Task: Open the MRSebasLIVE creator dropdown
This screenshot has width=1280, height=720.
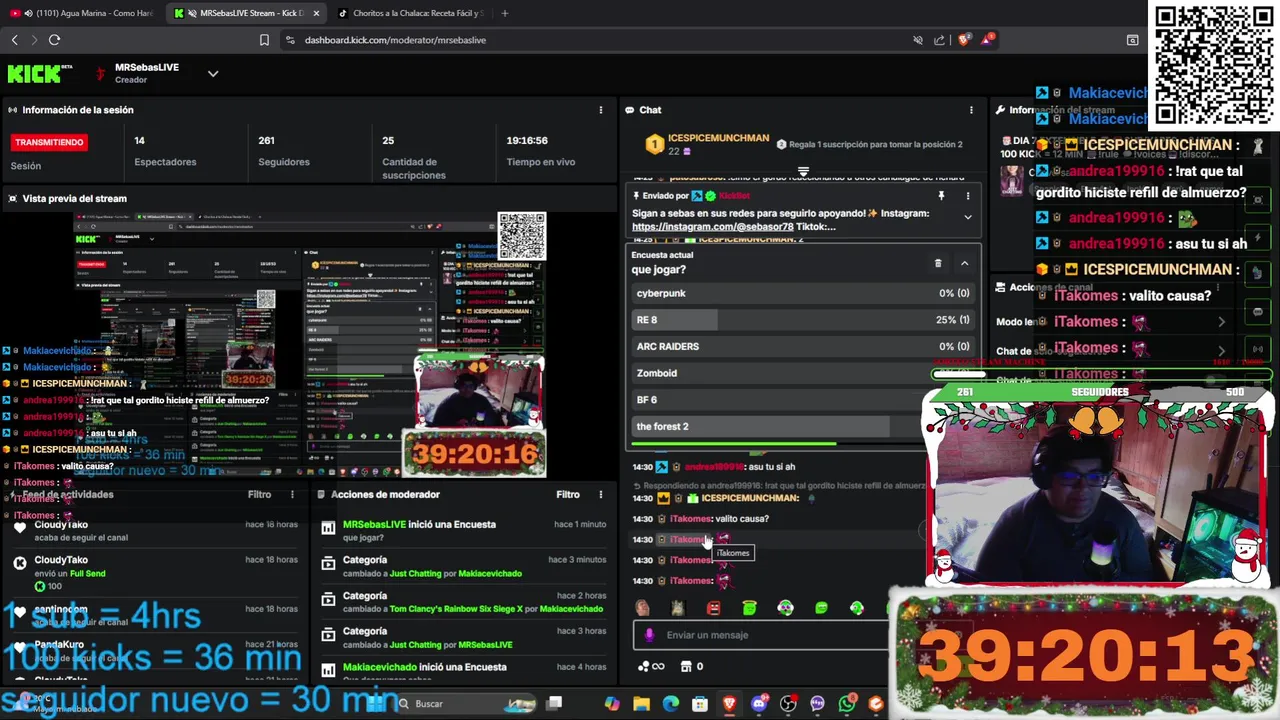Action: (x=213, y=73)
